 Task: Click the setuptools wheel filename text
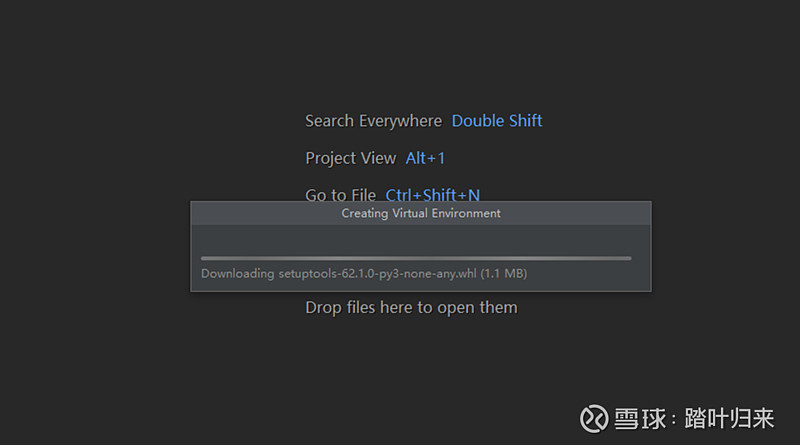(x=377, y=274)
